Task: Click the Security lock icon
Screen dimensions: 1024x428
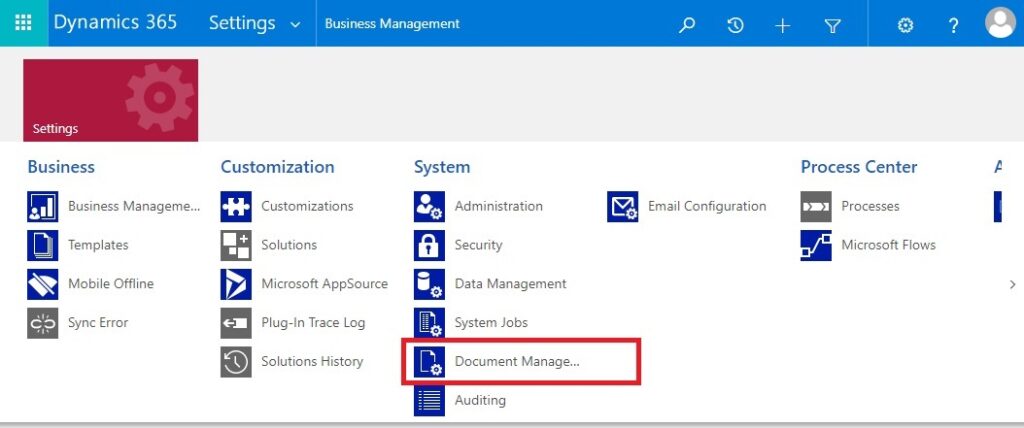Action: click(429, 246)
